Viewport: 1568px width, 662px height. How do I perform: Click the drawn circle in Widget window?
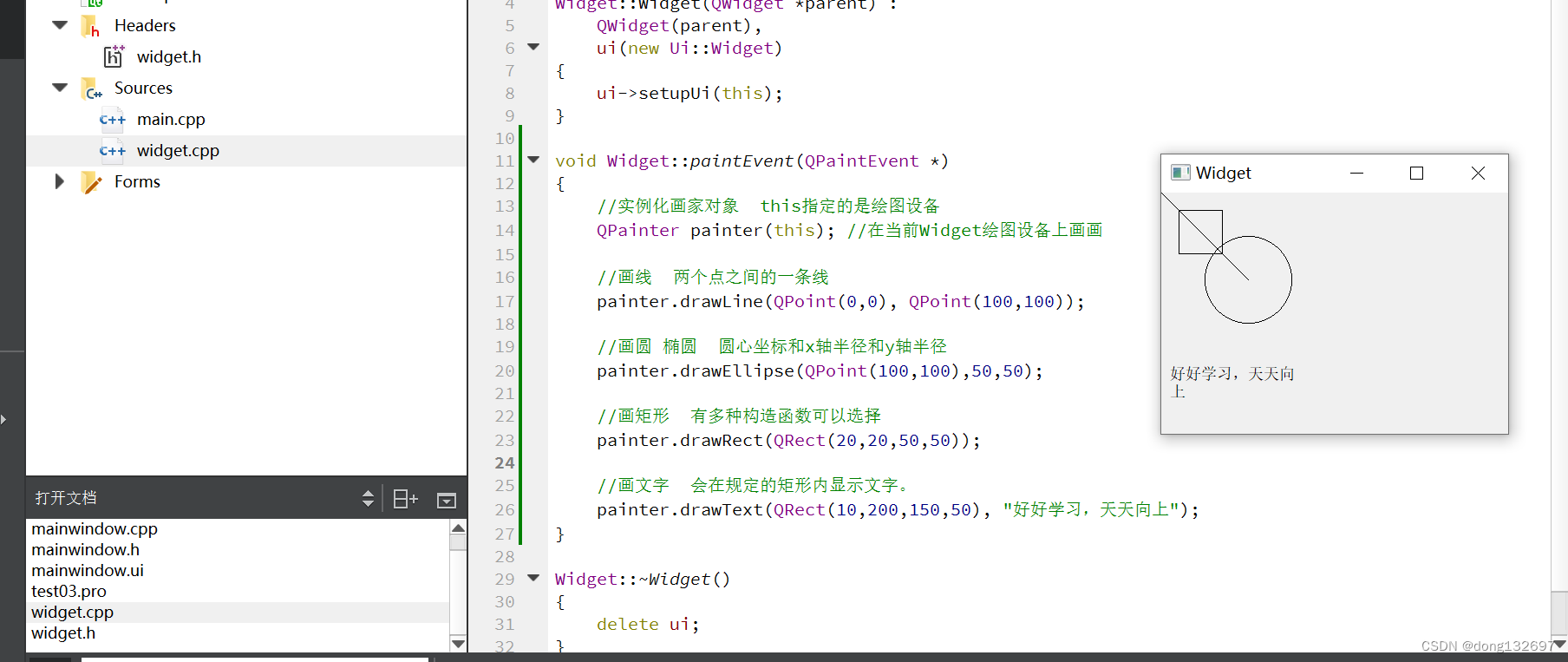click(1248, 279)
